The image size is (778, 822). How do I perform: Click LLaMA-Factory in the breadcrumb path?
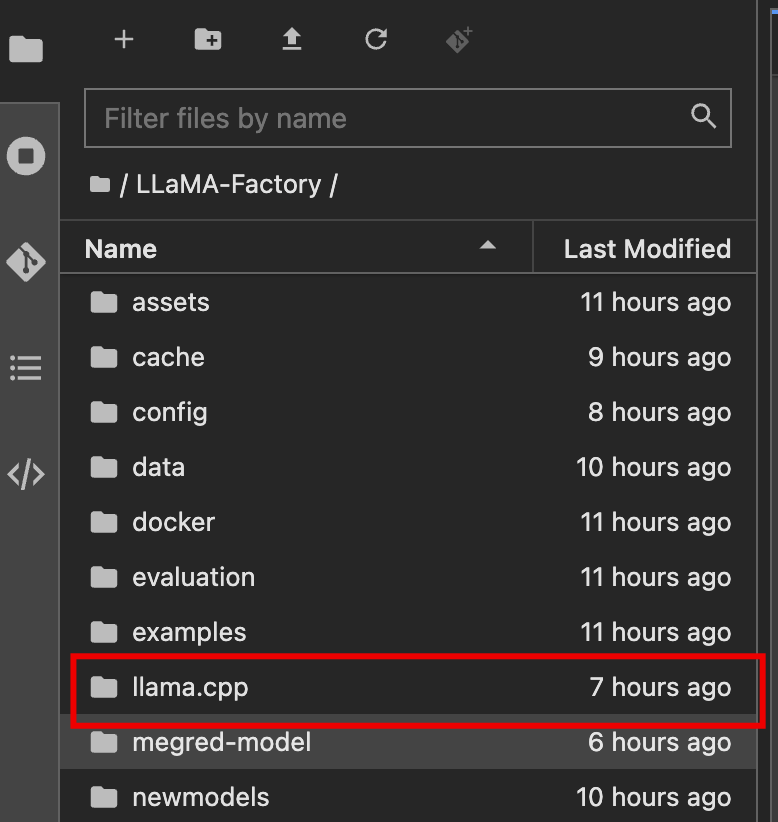coord(229,185)
